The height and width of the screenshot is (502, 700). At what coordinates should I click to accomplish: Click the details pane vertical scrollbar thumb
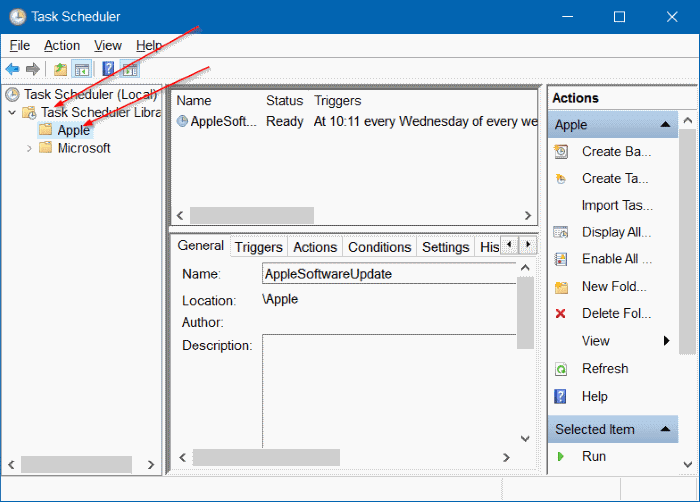click(x=525, y=313)
